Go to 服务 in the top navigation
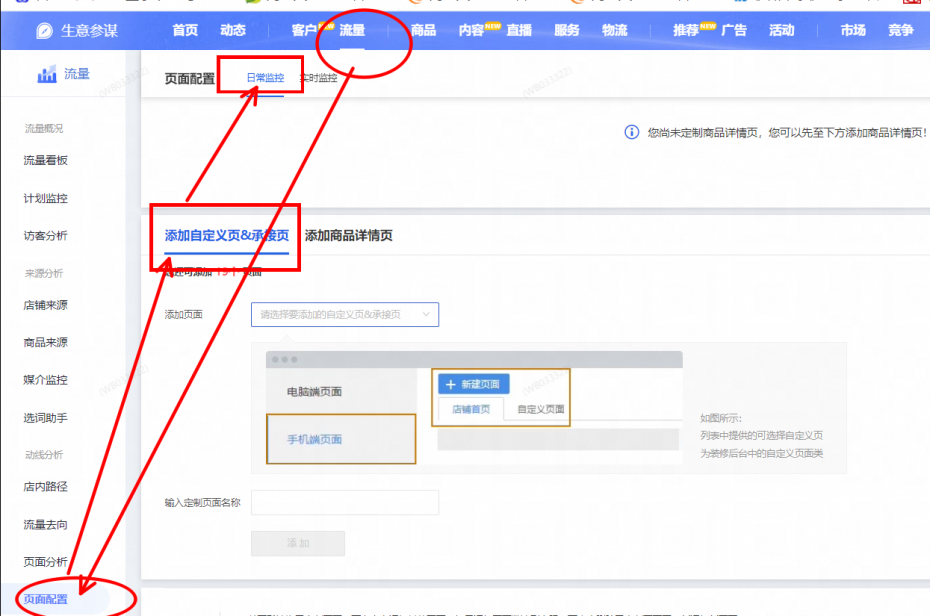The width and height of the screenshot is (930, 616). point(567,30)
